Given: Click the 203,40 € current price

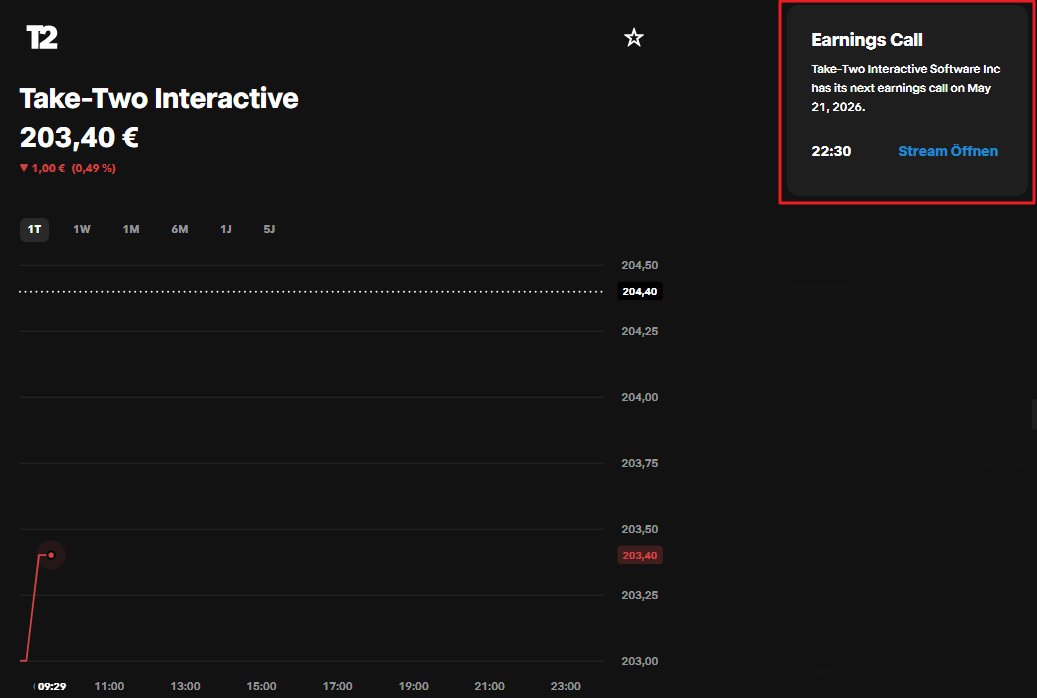Looking at the screenshot, I should 79,138.
